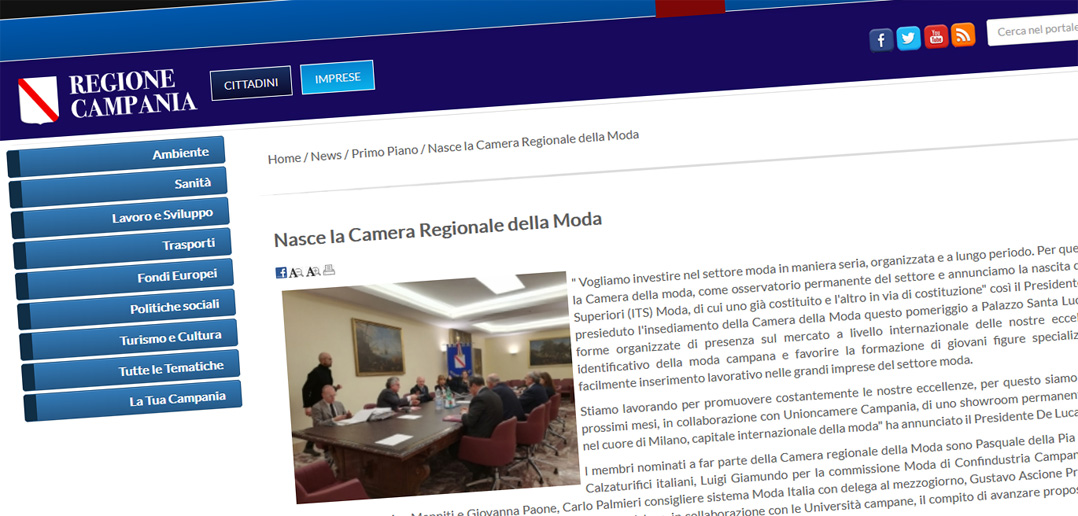
Task: Open the Twitter icon in the header
Action: (909, 38)
